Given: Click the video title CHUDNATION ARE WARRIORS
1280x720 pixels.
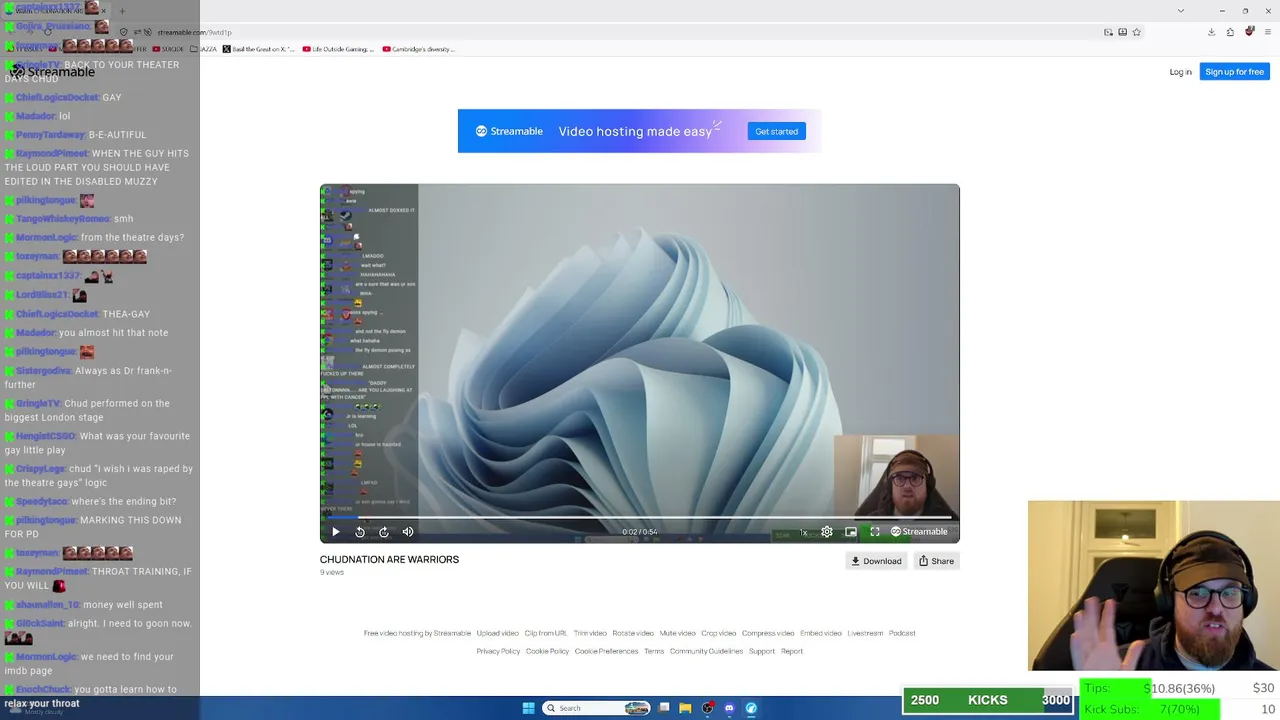Looking at the screenshot, I should [x=389, y=559].
